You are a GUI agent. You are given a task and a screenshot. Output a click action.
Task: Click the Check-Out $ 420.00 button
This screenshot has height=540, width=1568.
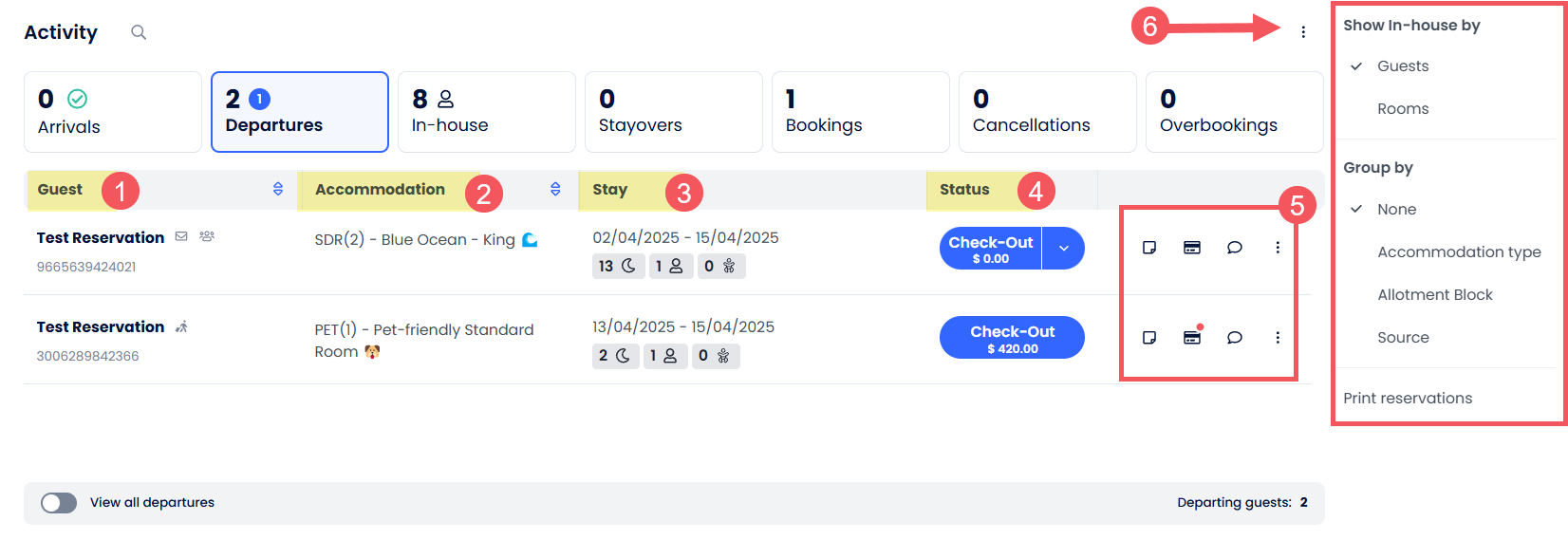[x=1012, y=338]
